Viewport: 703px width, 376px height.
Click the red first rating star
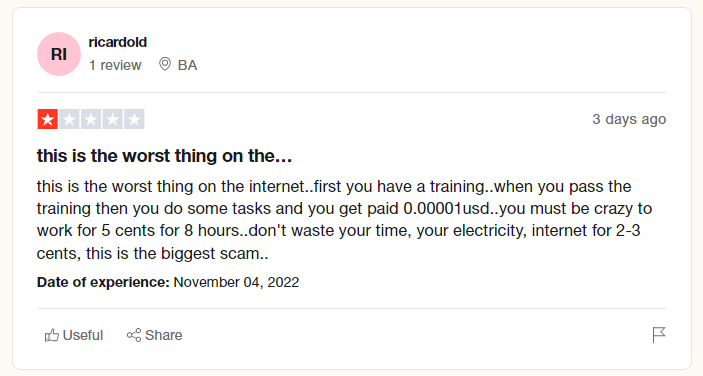click(48, 119)
